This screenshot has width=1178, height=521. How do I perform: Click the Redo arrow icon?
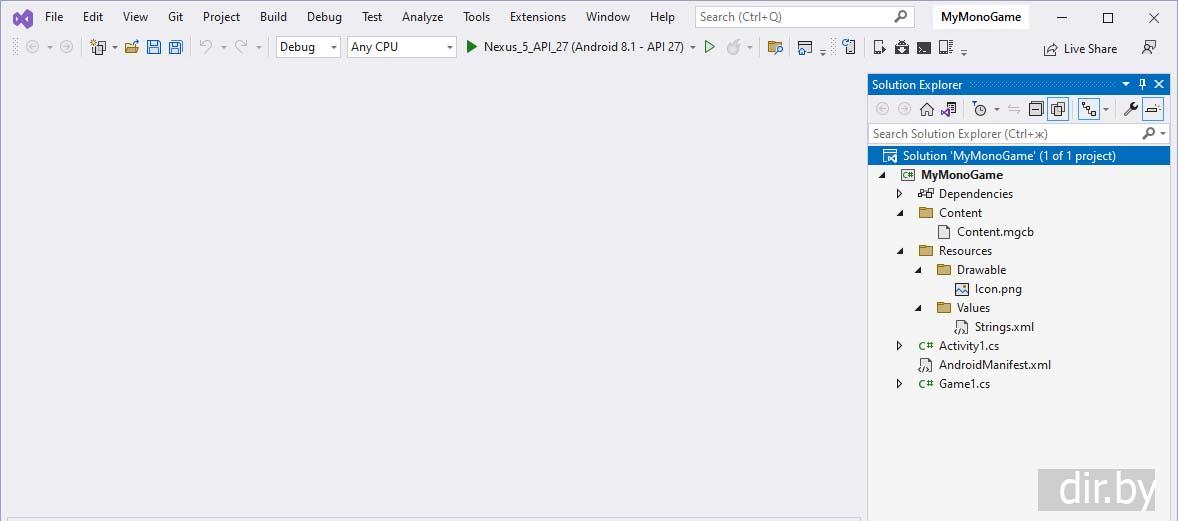click(241, 47)
